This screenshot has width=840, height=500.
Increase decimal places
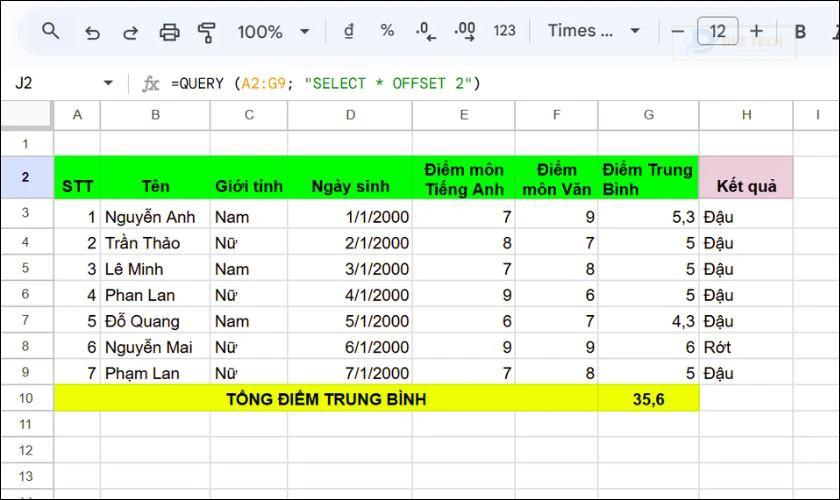click(464, 31)
